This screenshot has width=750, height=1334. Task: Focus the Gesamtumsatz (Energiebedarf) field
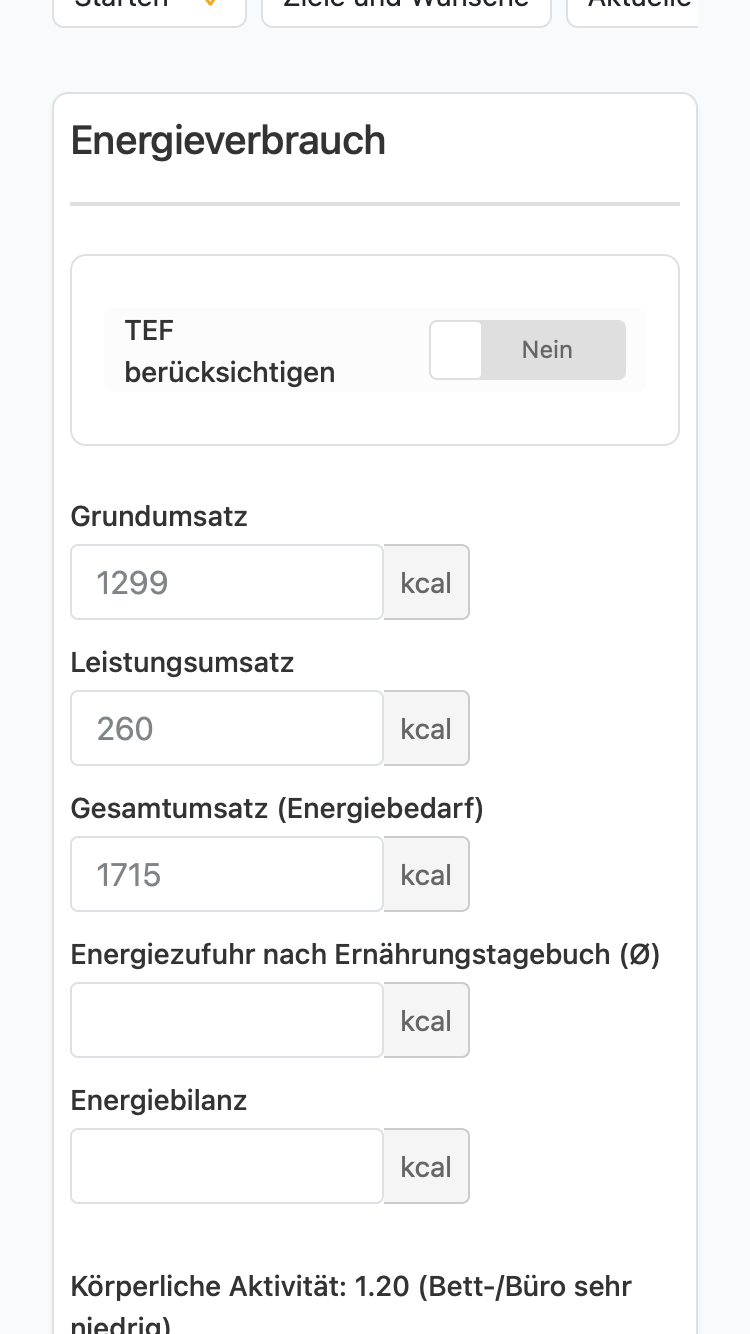(227, 874)
